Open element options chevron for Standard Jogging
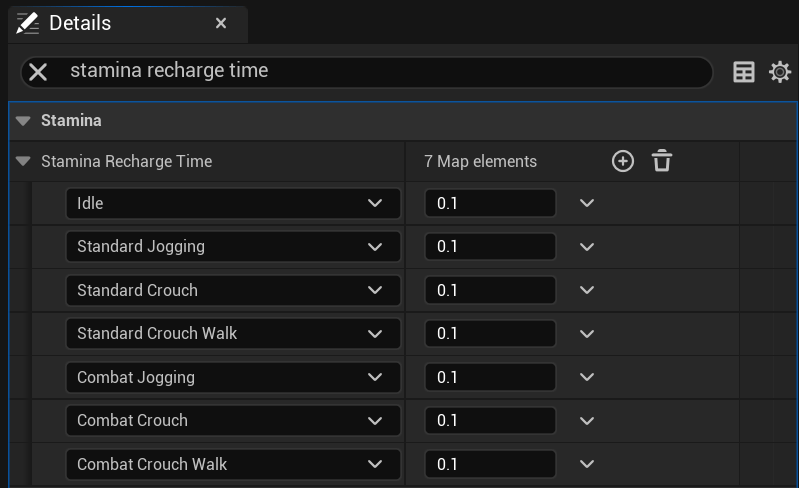 click(x=587, y=247)
